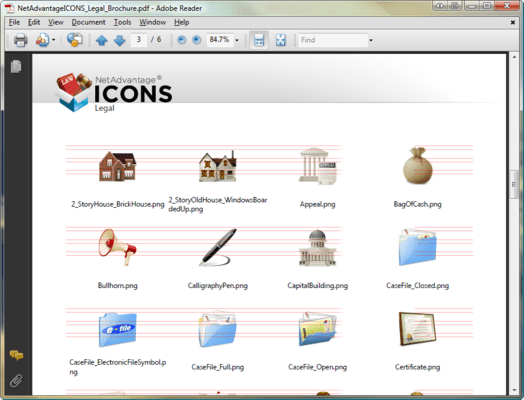The height and width of the screenshot is (400, 524).
Task: Open the Find options dropdown arrow
Action: [371, 40]
